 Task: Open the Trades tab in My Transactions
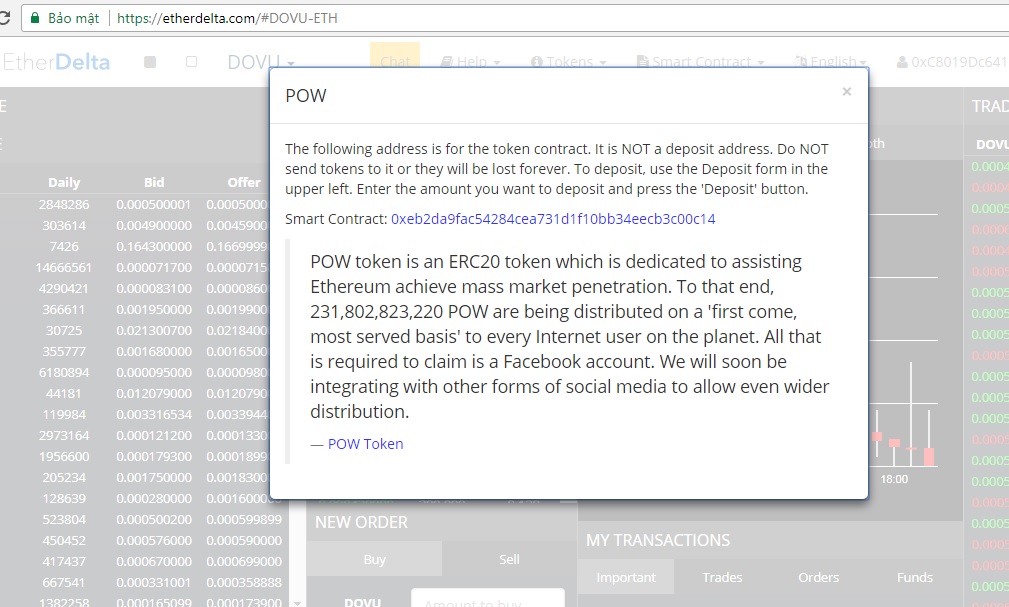[x=722, y=577]
